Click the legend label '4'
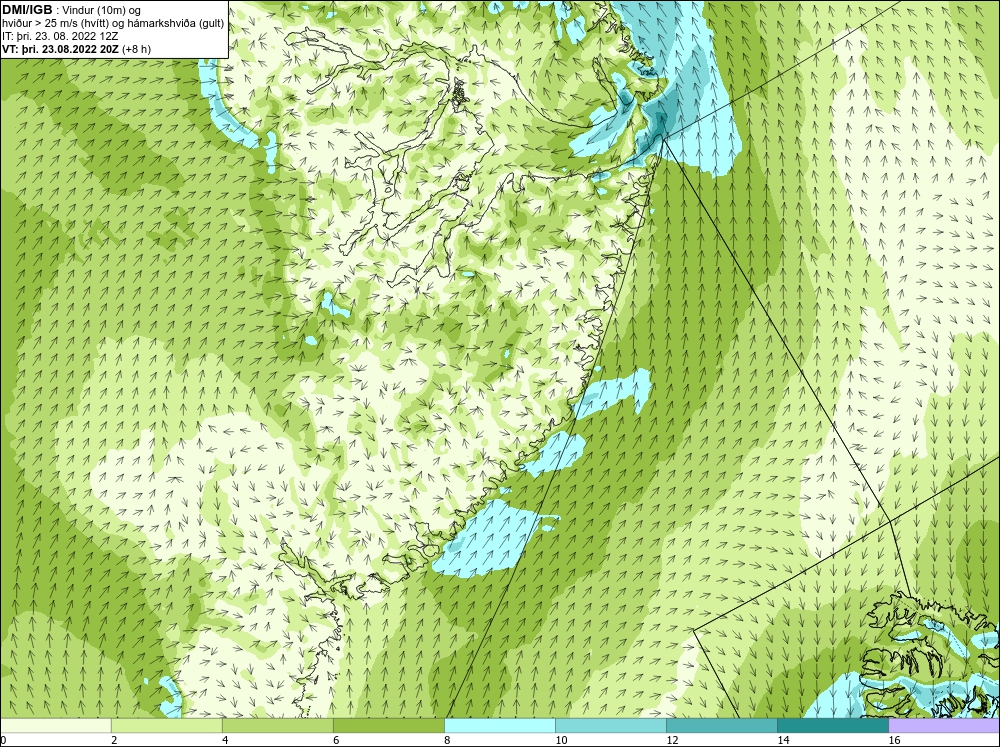This screenshot has height=747, width=1000. point(225,740)
